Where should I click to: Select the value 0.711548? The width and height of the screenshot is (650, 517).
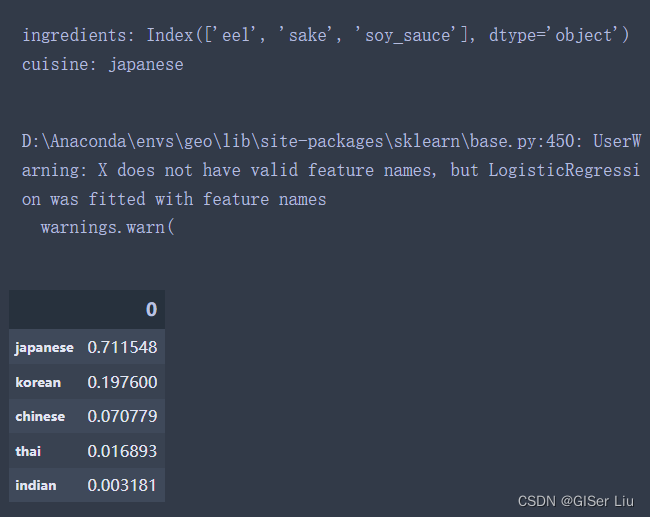pyautogui.click(x=122, y=347)
